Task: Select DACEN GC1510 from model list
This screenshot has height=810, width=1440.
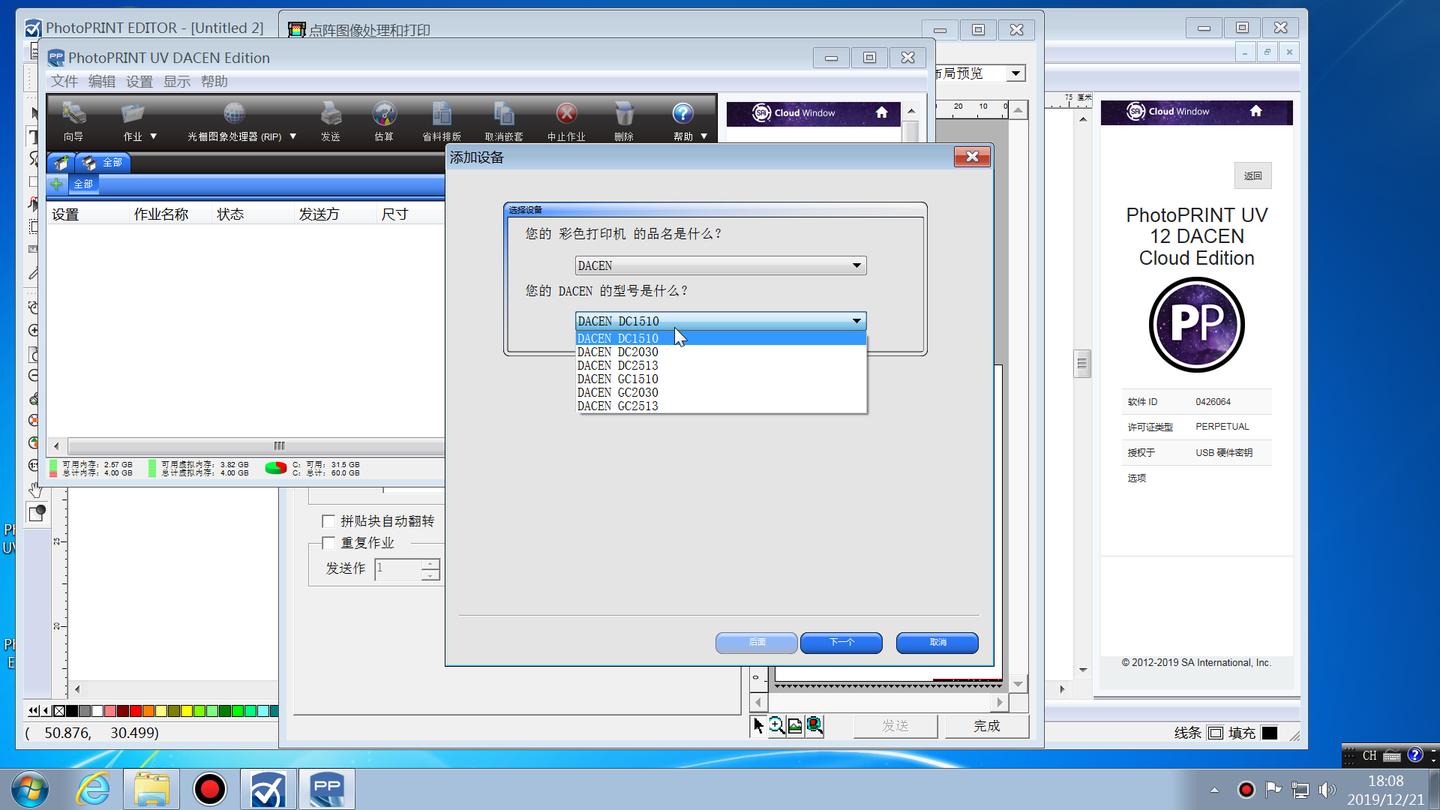Action: 721,379
